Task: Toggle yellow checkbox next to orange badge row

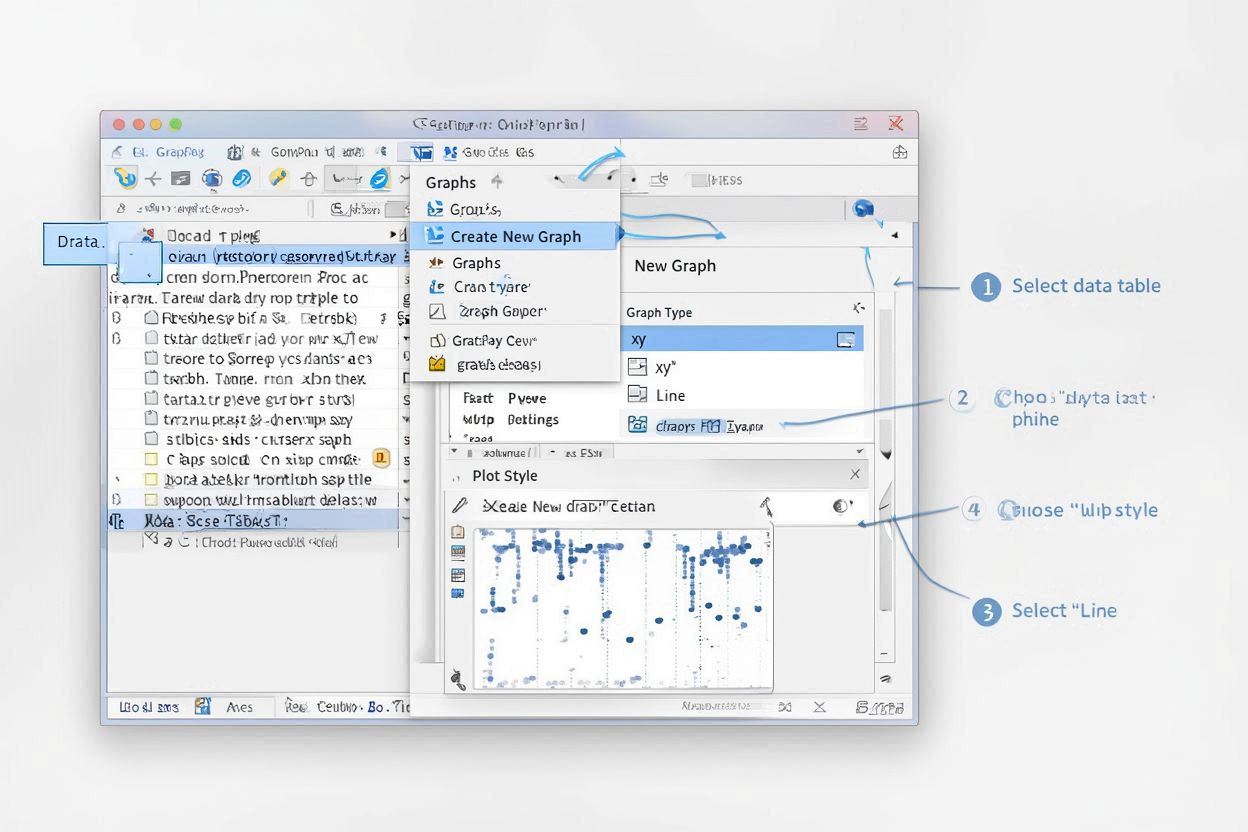Action: pos(151,460)
